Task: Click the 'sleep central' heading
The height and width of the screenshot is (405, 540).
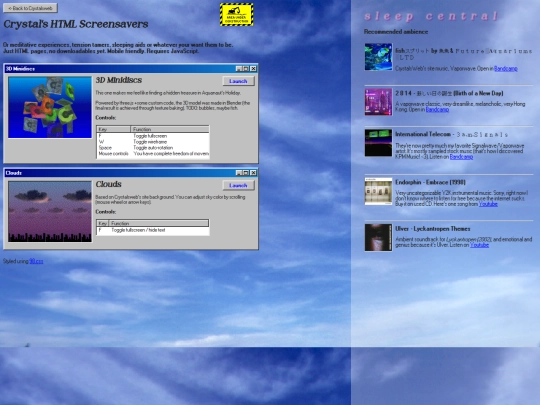Action: click(431, 16)
